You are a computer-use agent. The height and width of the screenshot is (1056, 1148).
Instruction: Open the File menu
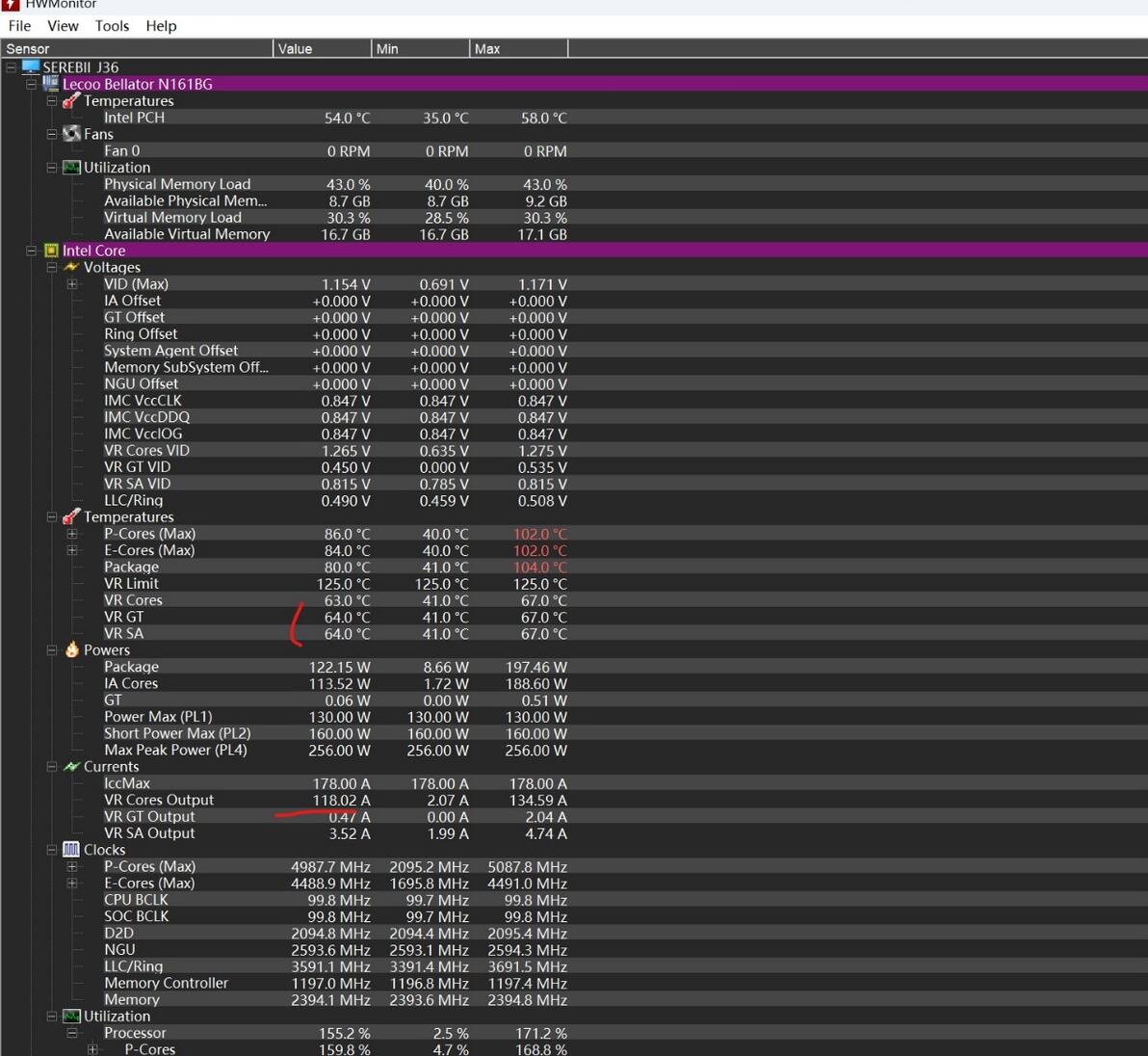20,26
